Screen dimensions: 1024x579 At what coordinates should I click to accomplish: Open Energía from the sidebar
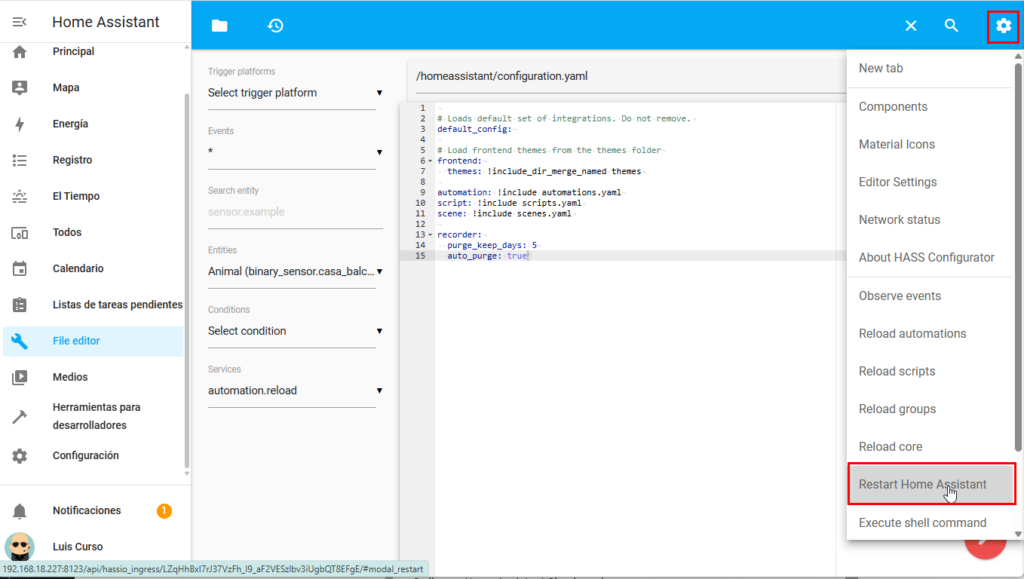click(x=70, y=124)
